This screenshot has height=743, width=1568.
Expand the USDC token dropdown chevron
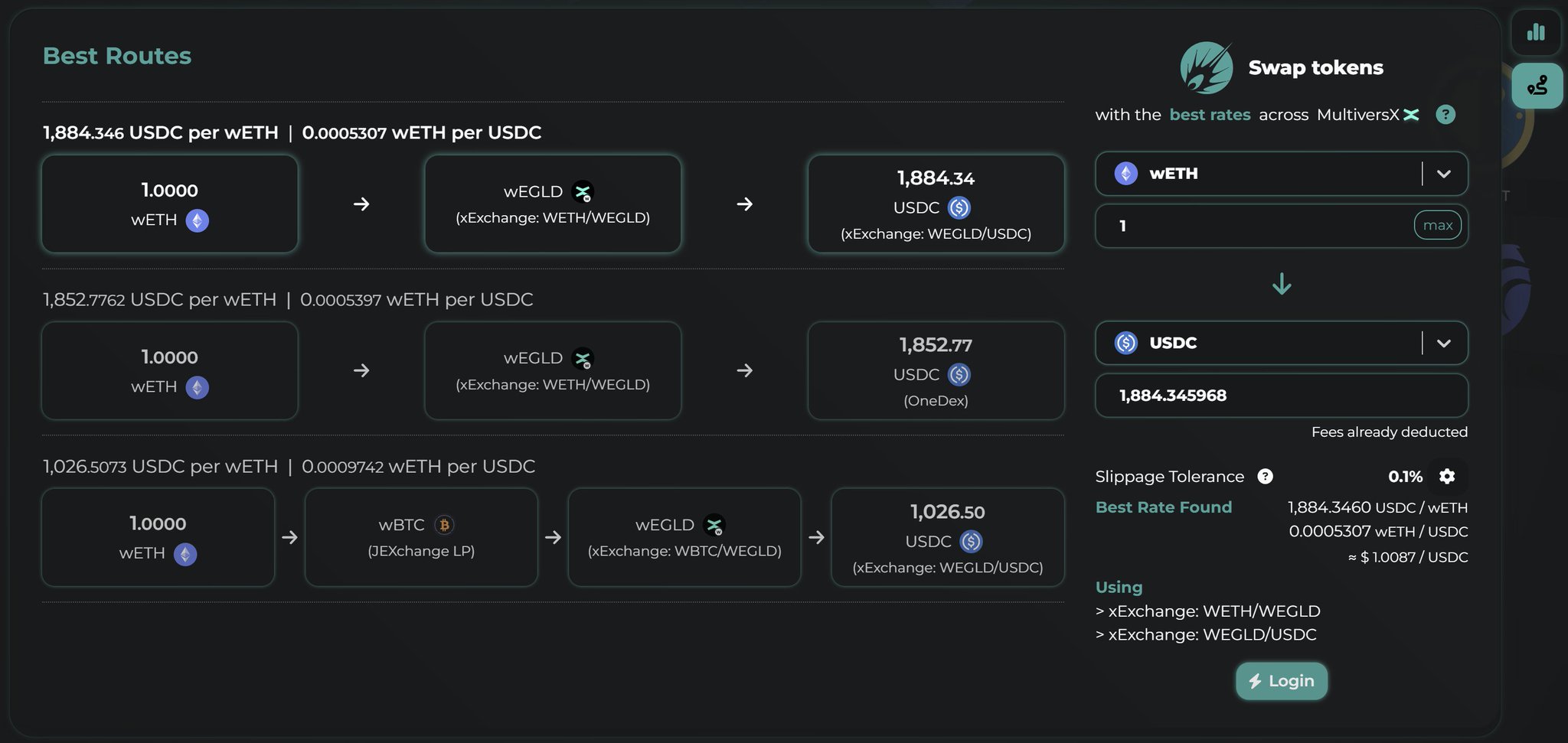coord(1444,343)
